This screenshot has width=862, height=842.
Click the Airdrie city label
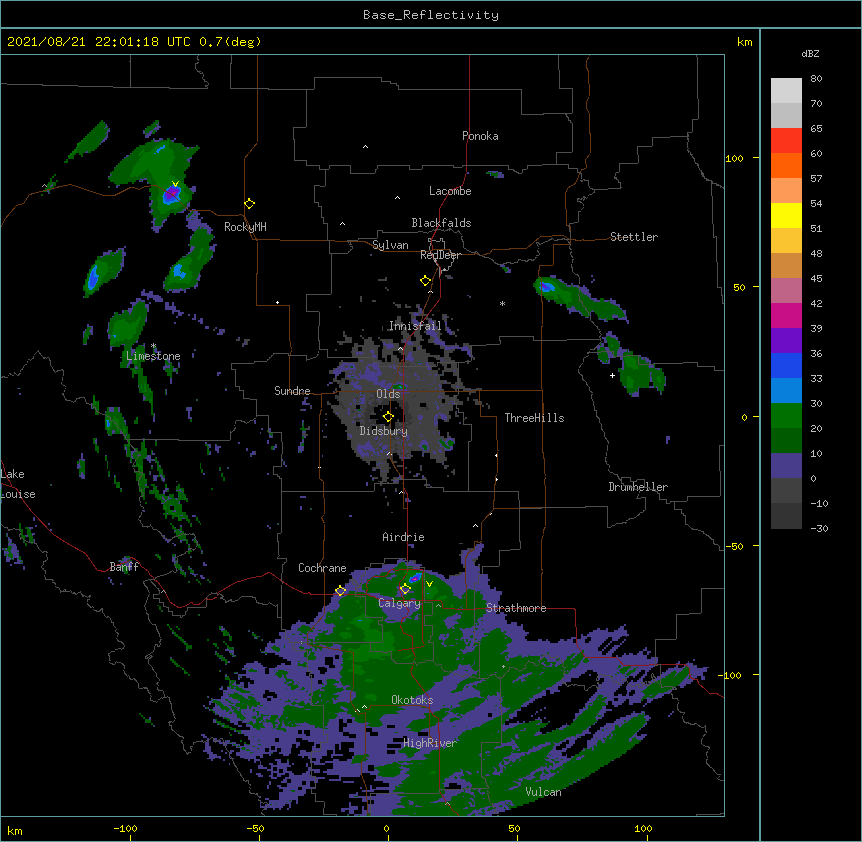click(404, 537)
